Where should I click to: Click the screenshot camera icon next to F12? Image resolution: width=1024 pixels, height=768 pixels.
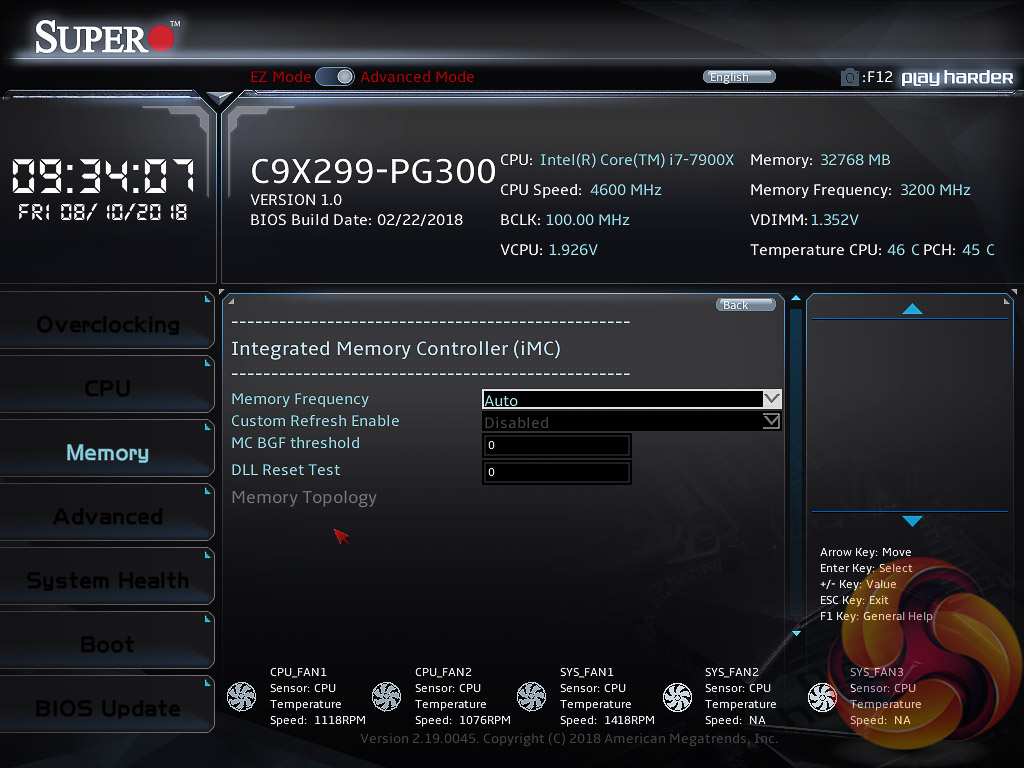(x=849, y=78)
